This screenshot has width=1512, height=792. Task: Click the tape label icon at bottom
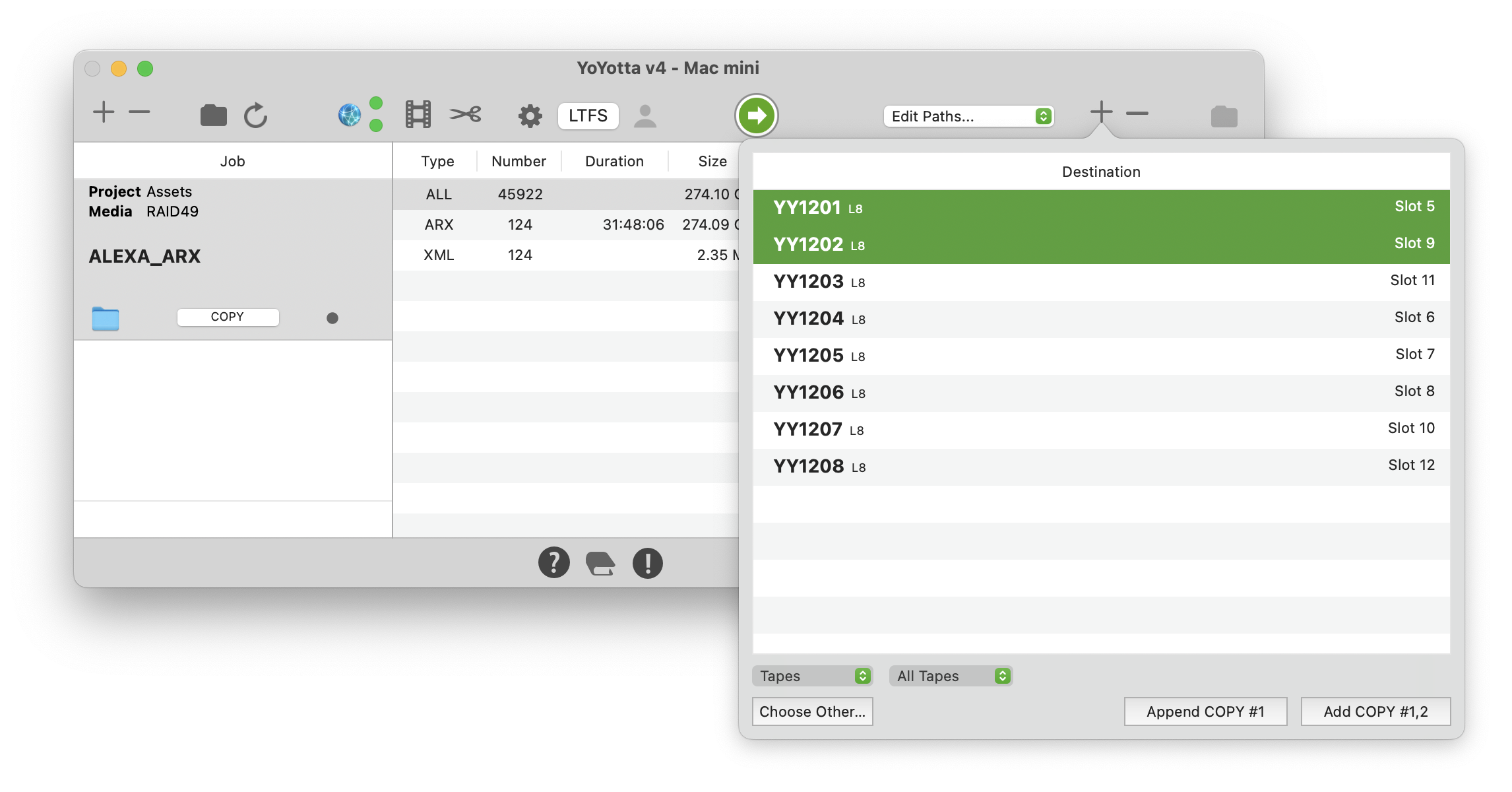(x=600, y=563)
